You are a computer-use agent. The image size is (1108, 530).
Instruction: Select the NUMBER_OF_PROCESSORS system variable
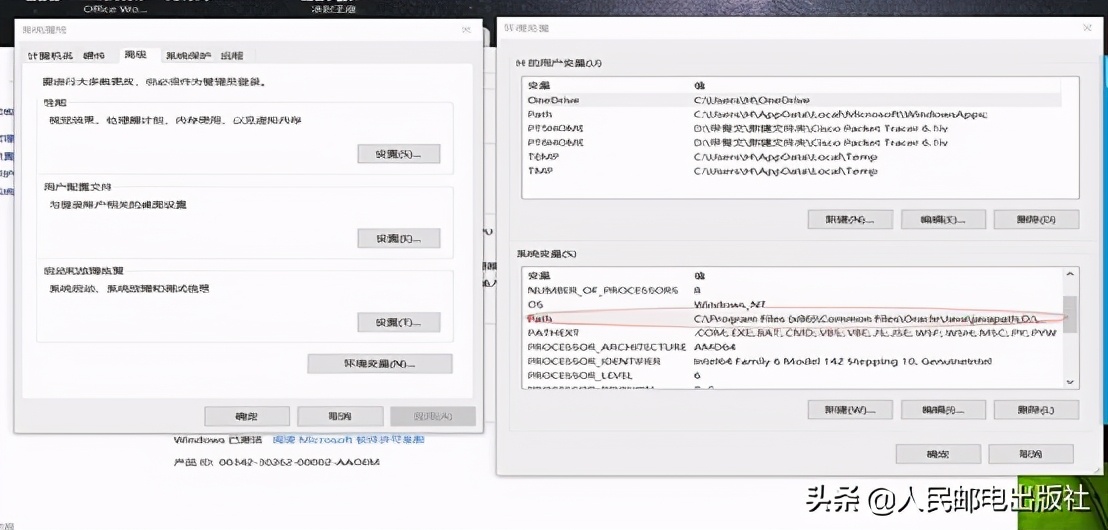[x=791, y=290]
